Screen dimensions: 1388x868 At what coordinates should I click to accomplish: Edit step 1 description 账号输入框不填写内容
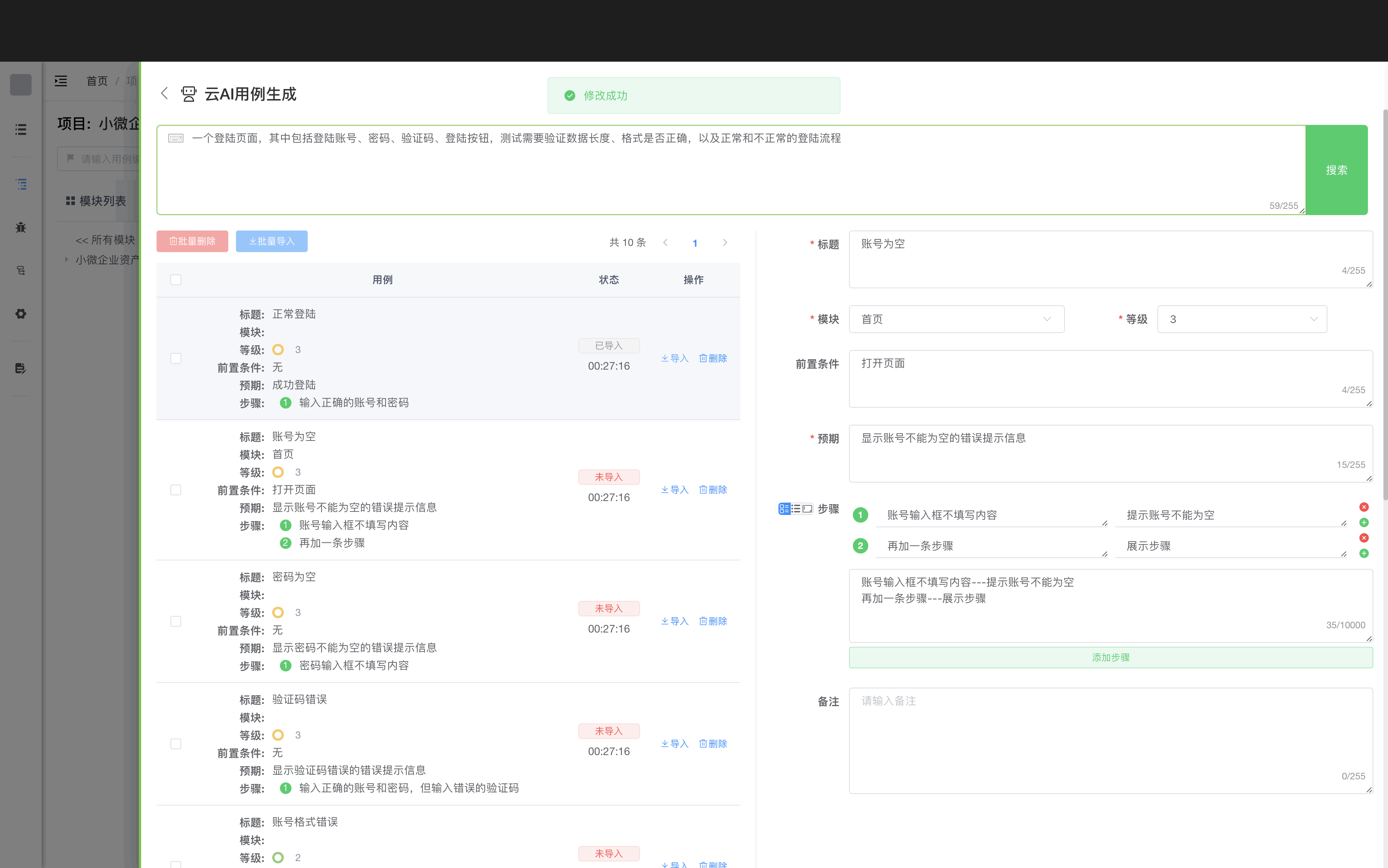[992, 515]
